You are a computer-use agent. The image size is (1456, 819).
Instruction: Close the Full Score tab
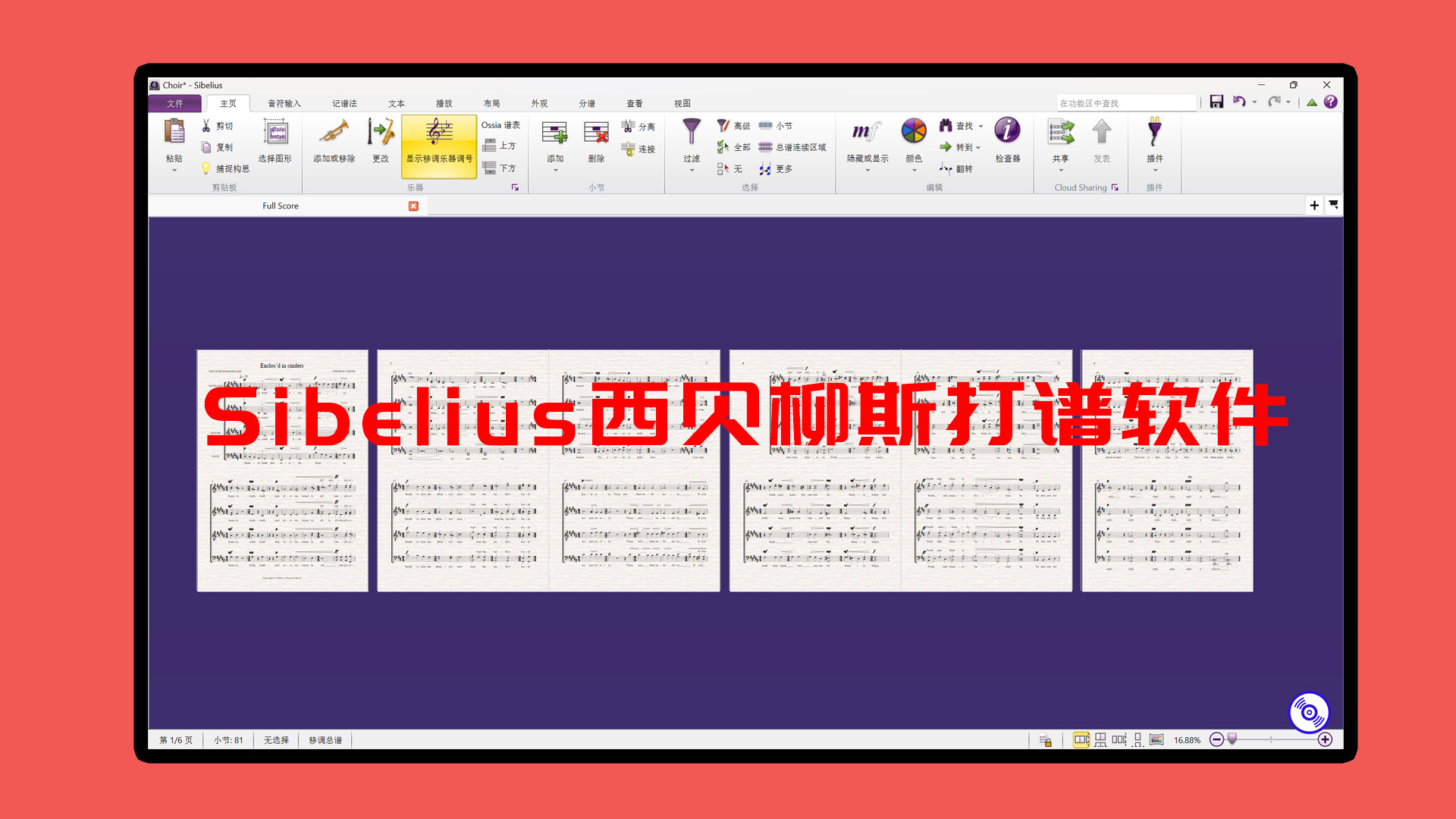413,206
